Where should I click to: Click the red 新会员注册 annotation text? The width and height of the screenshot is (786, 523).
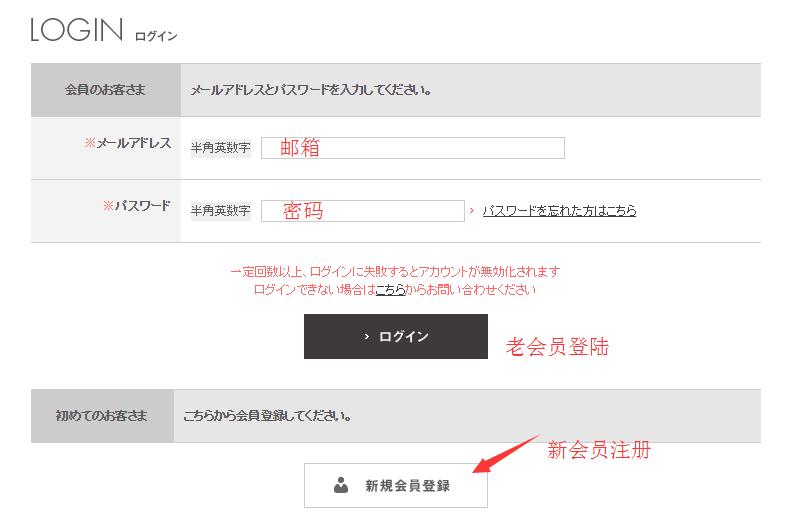coord(599,451)
